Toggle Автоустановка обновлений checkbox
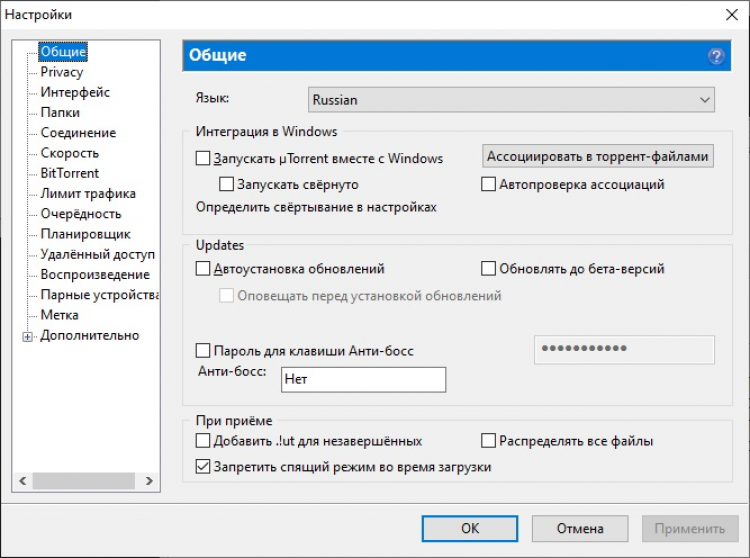This screenshot has width=750, height=558. 204,269
